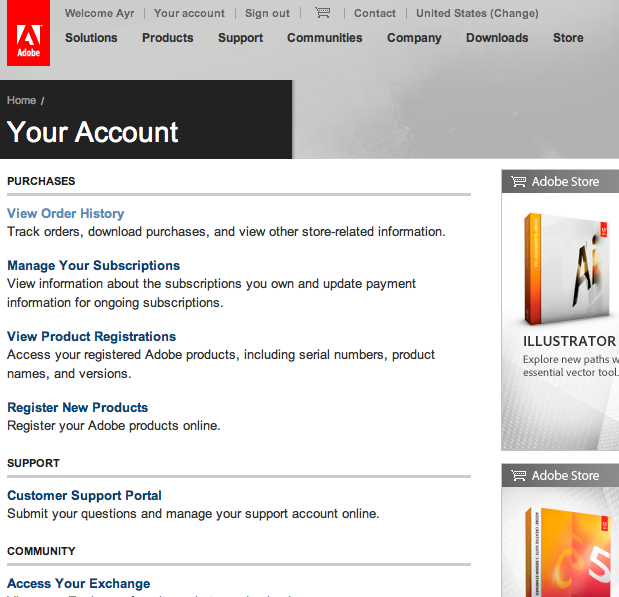Screen dimensions: 619x597
Task: Click the SUPPORT section heading
Action: tap(34, 463)
